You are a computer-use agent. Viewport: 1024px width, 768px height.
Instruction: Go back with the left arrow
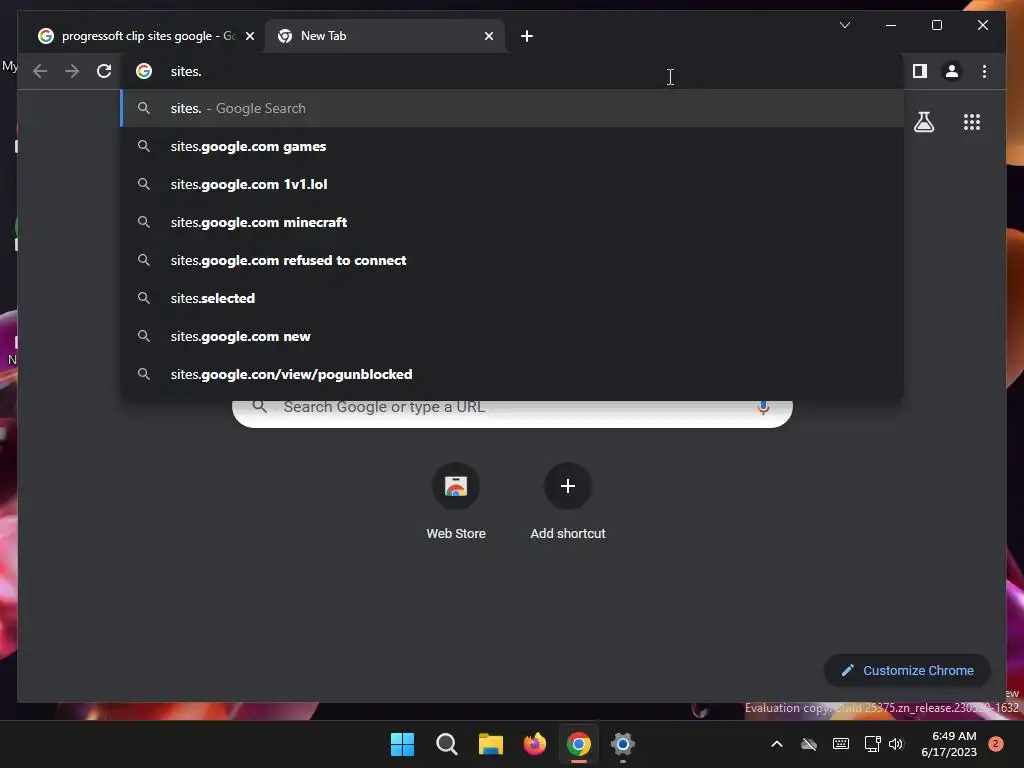[x=40, y=71]
